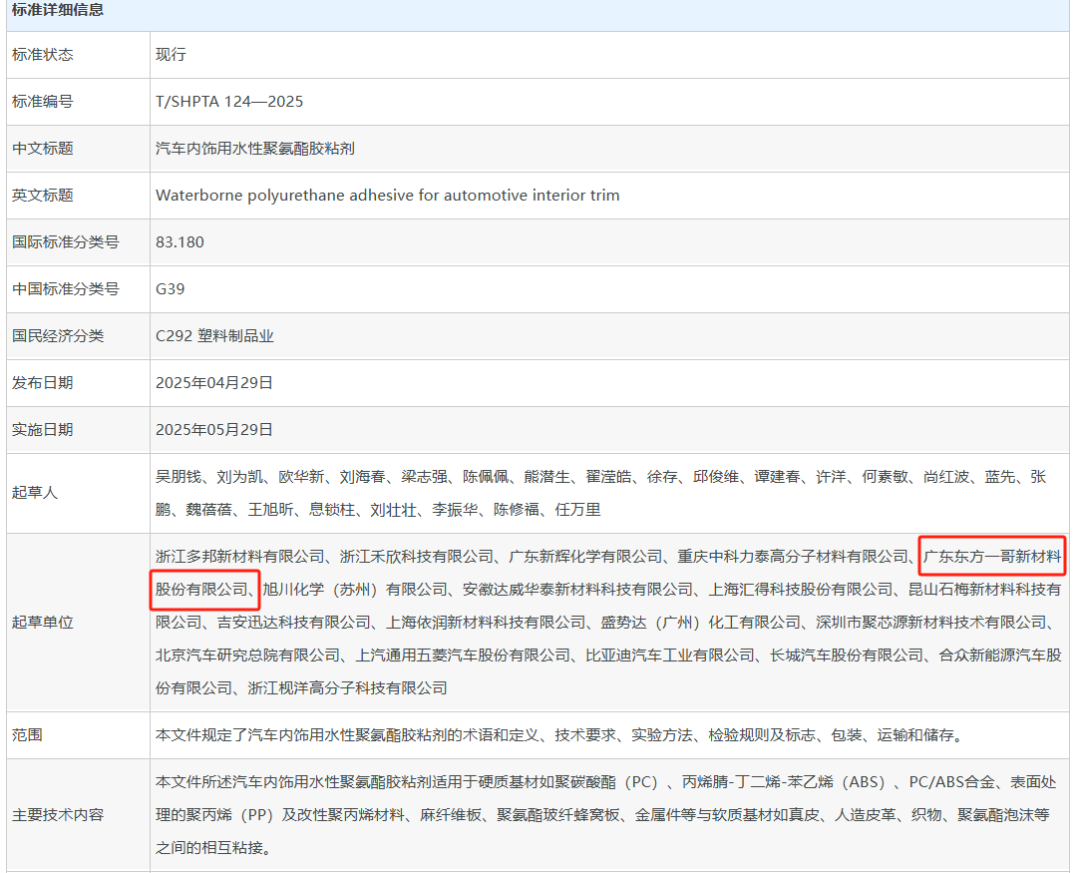Select the C292 塑料制品业 classification value
The image size is (1080, 873).
click(x=214, y=336)
